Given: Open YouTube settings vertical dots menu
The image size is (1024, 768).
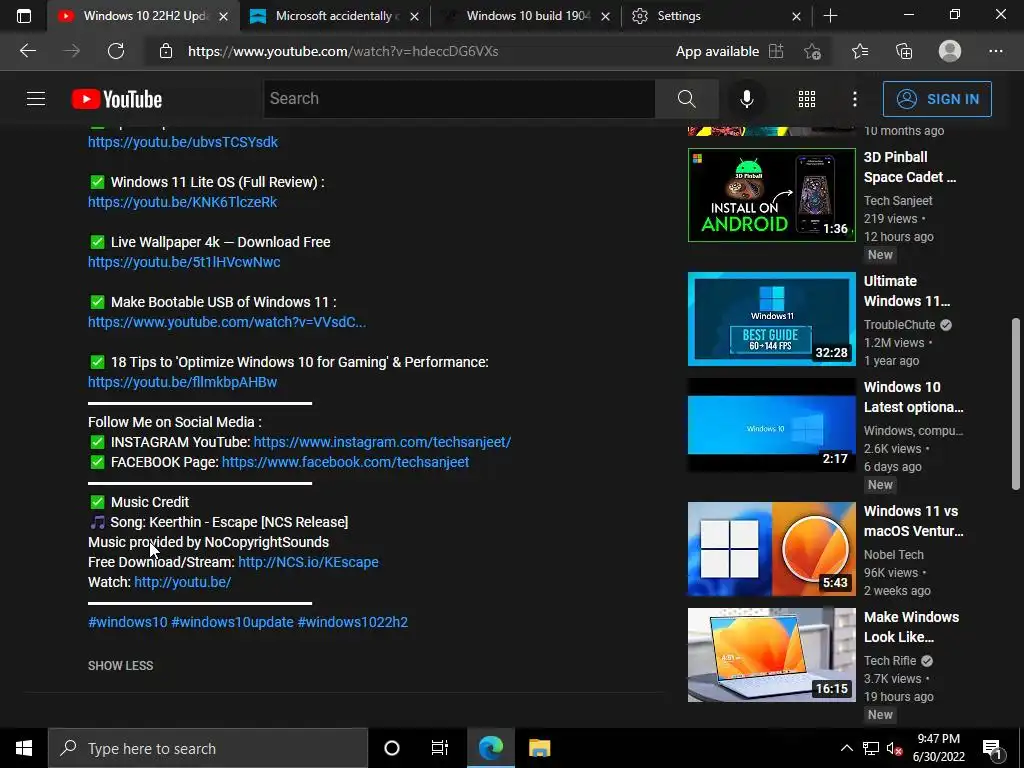Looking at the screenshot, I should tap(854, 99).
